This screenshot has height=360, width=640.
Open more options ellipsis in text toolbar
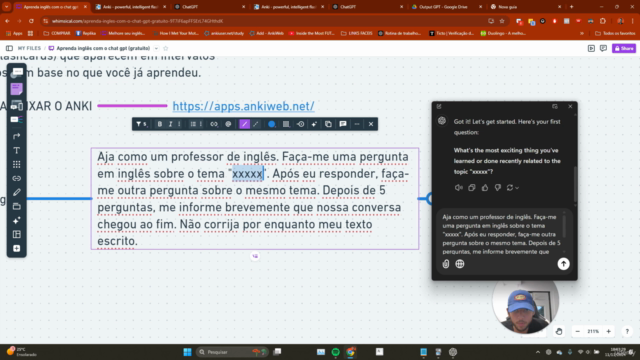click(357, 124)
